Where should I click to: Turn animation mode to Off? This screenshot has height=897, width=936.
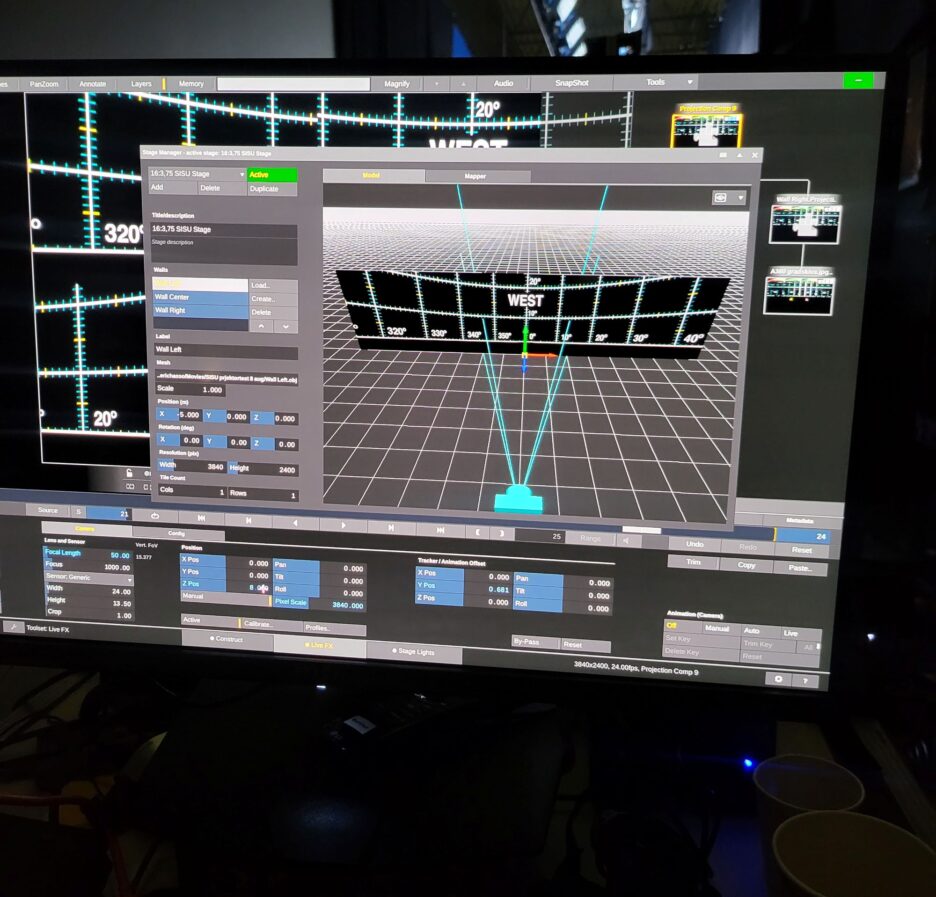pos(678,626)
